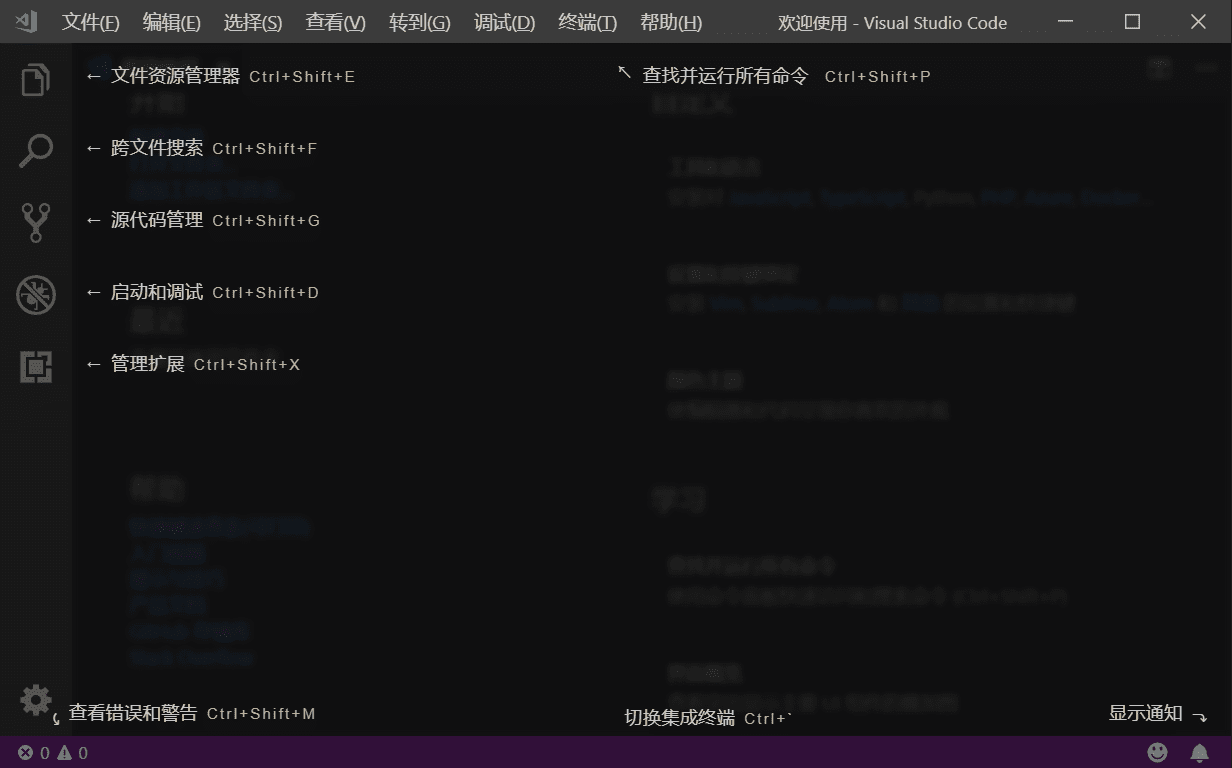This screenshot has width=1232, height=768.
Task: Open the Explorer files icon in activity bar
Action: (x=35, y=79)
